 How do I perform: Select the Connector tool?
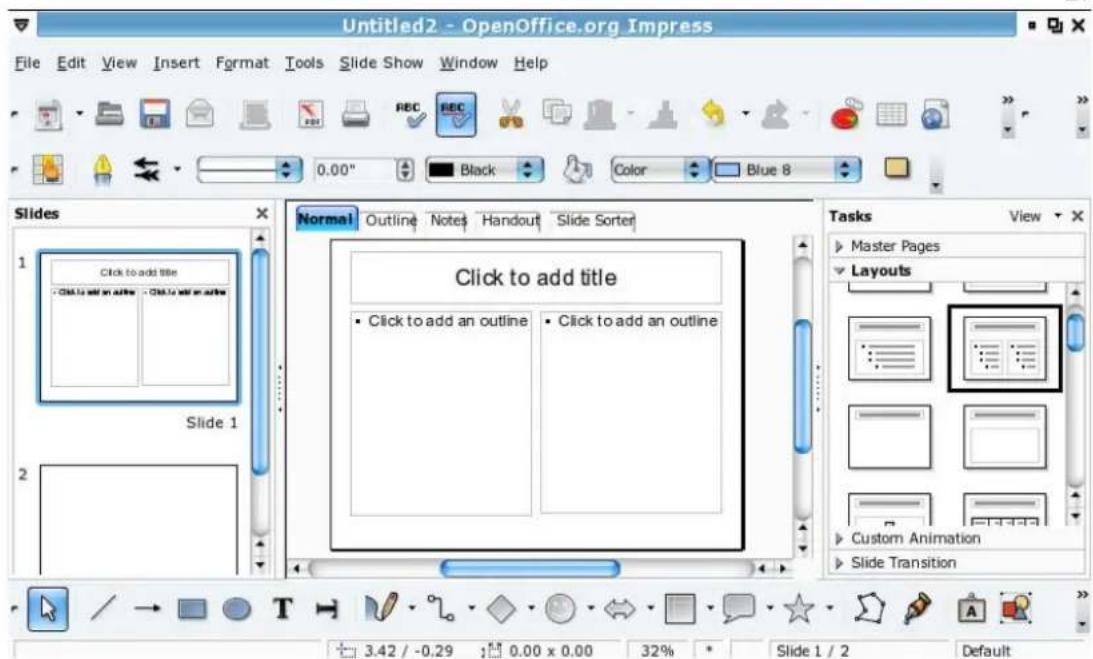441,609
